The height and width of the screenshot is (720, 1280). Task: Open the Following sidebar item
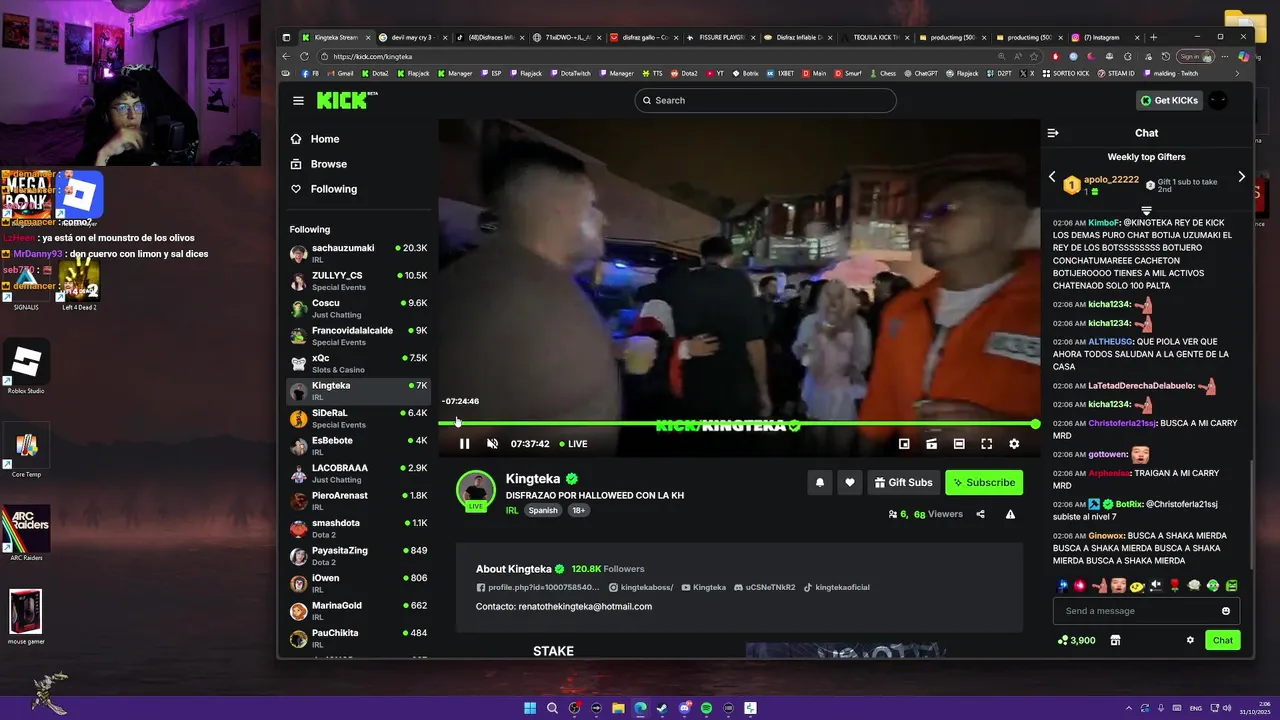click(333, 189)
